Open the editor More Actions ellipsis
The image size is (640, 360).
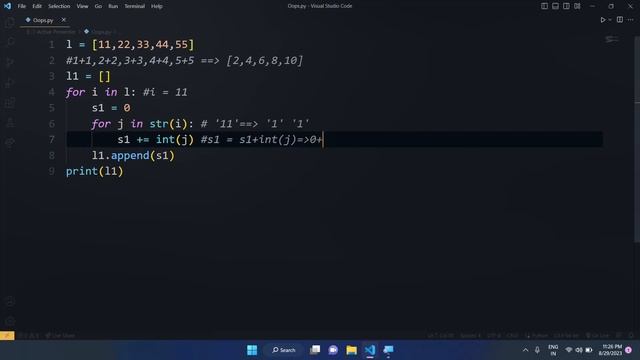tap(631, 20)
